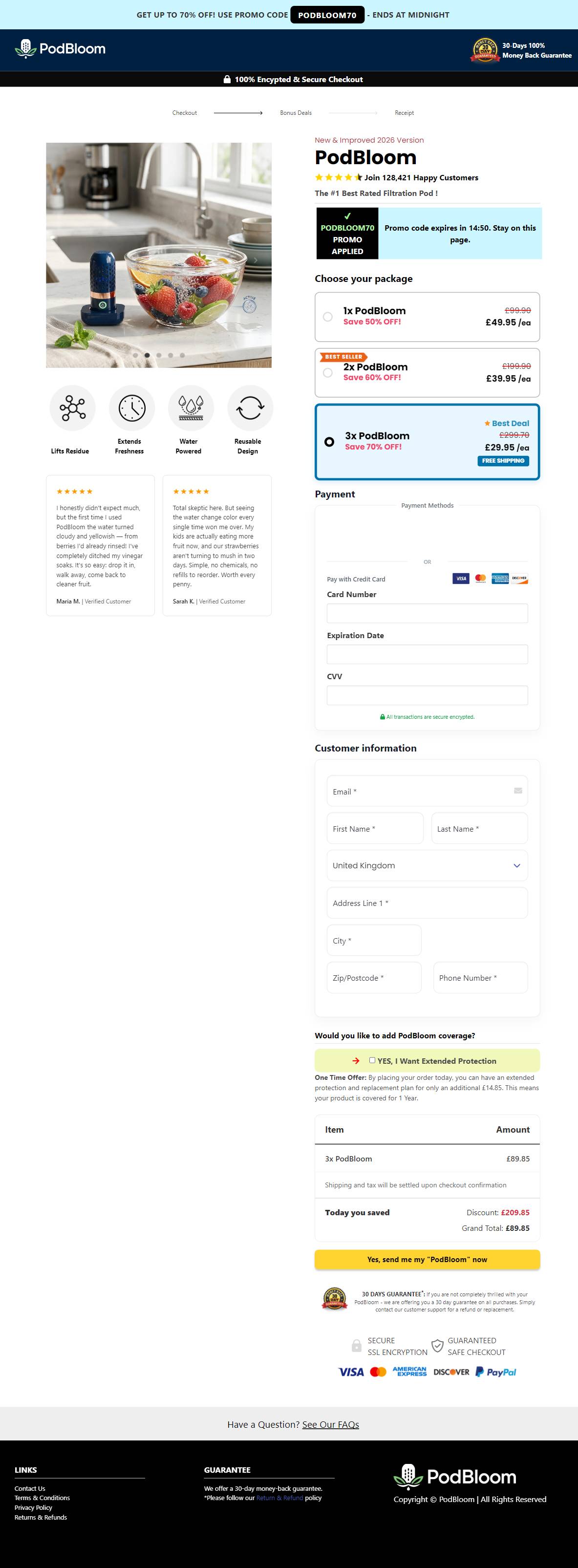Open the See Our FAQs link

(x=330, y=1424)
